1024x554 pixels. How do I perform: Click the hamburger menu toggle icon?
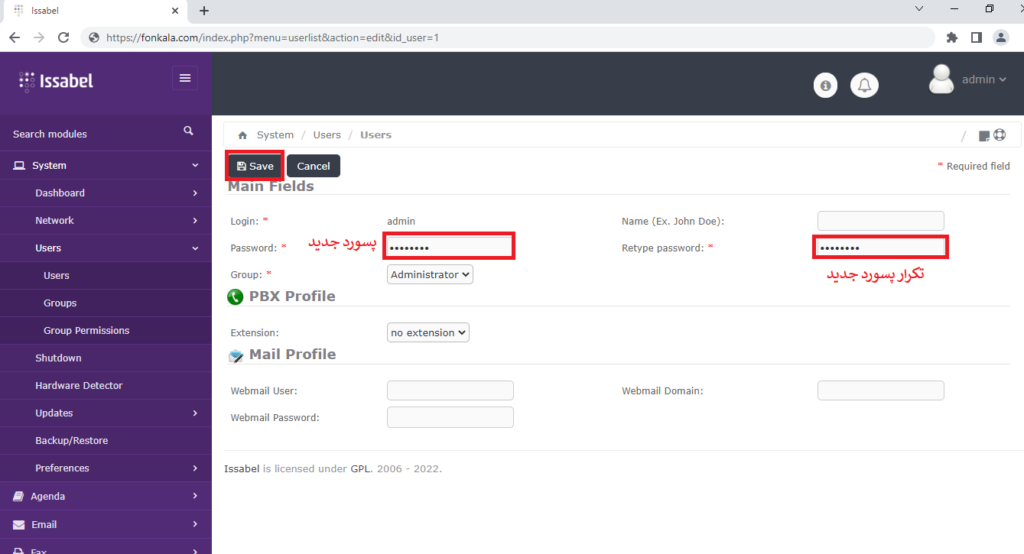pyautogui.click(x=185, y=79)
